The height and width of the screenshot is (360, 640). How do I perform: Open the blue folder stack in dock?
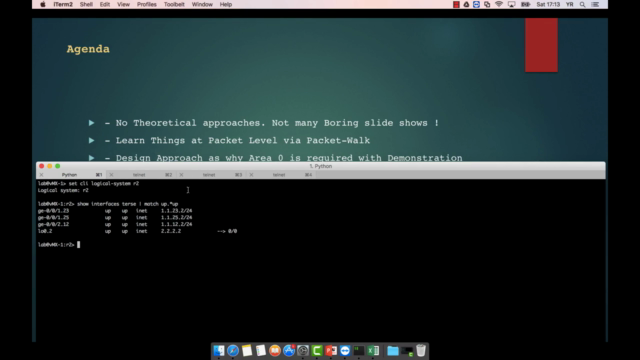click(393, 351)
